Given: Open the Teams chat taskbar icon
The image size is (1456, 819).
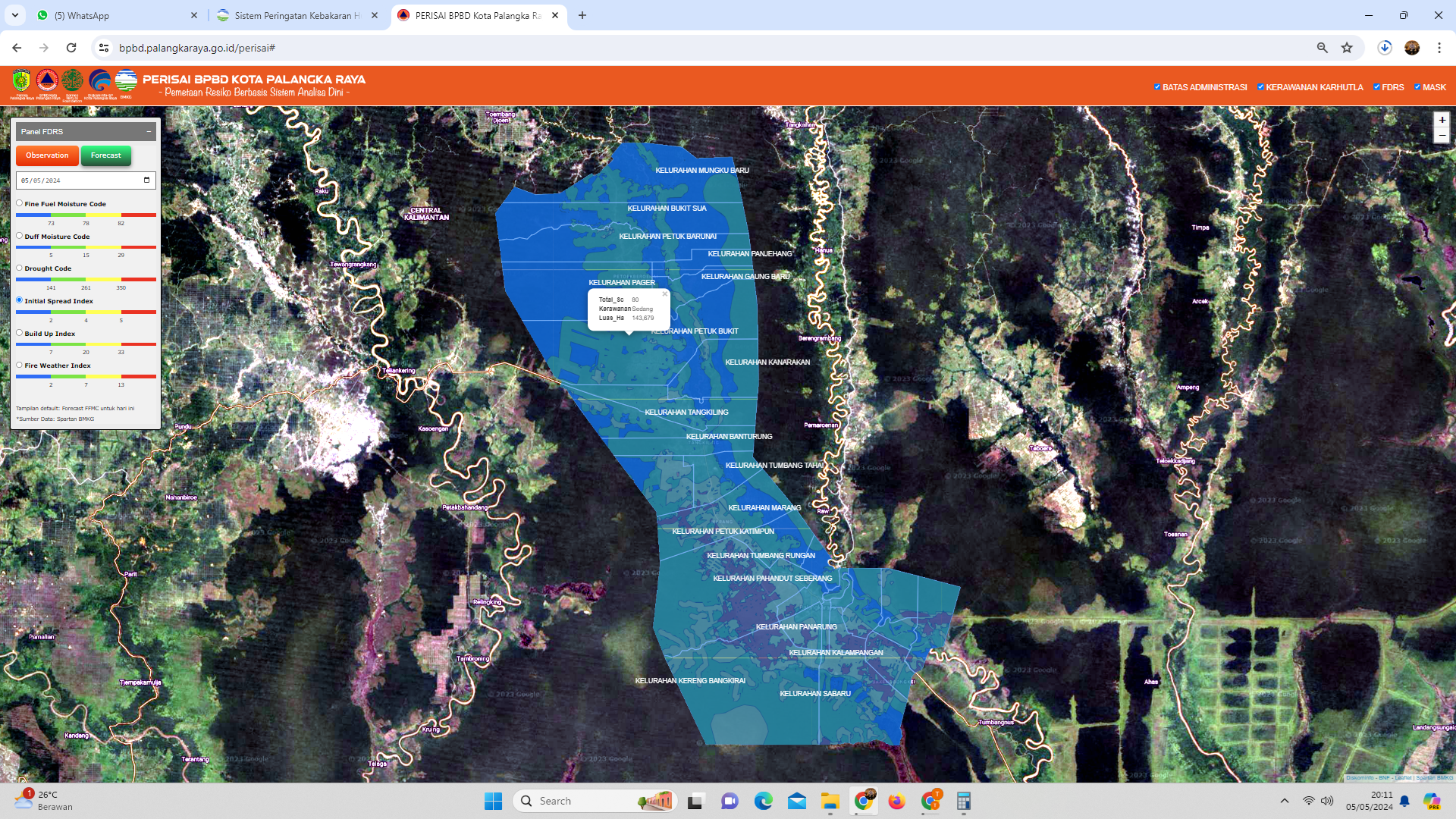Looking at the screenshot, I should click(x=730, y=801).
